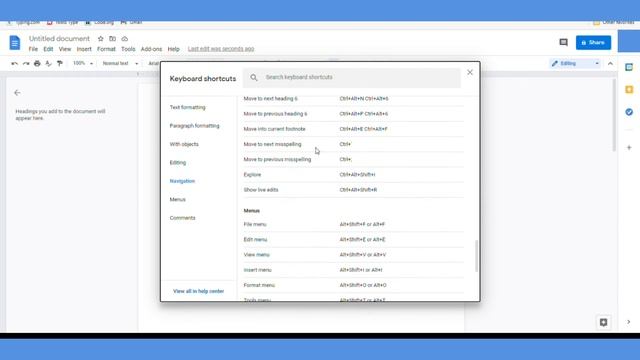Click the Explore button at bottom right

603,322
